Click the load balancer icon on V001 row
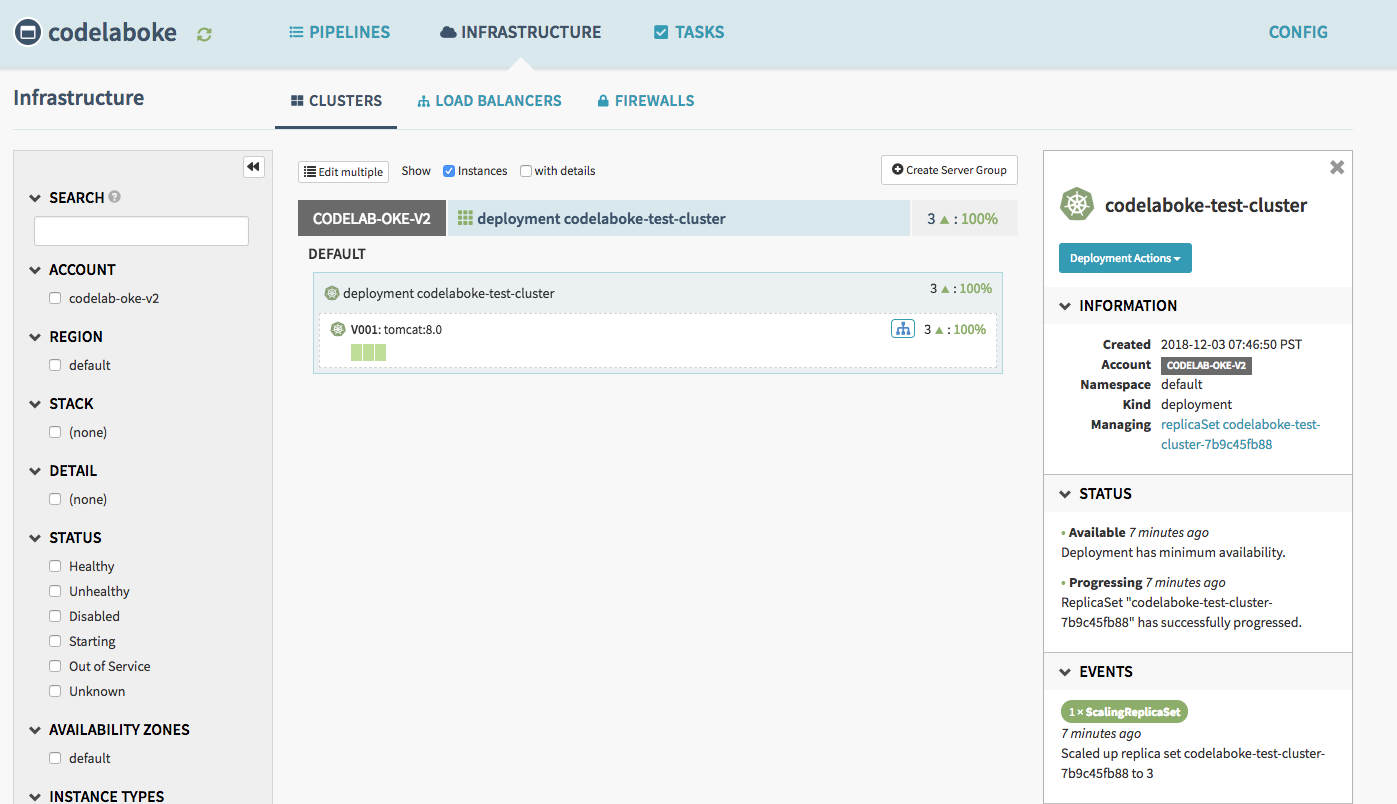The image size is (1397, 804). (x=902, y=329)
